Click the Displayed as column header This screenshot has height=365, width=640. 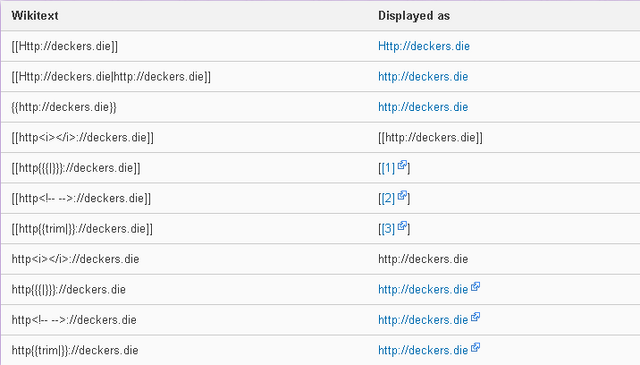pyautogui.click(x=414, y=16)
